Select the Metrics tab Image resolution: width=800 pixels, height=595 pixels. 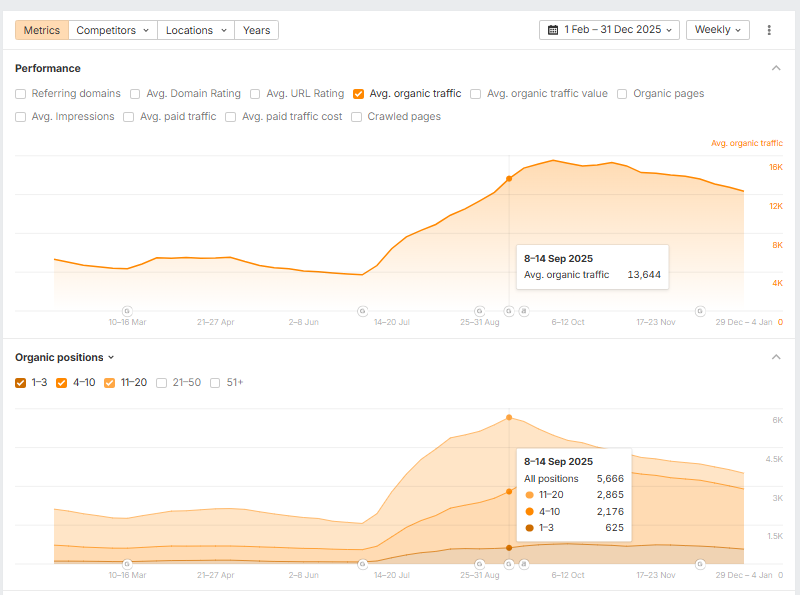[x=42, y=30]
